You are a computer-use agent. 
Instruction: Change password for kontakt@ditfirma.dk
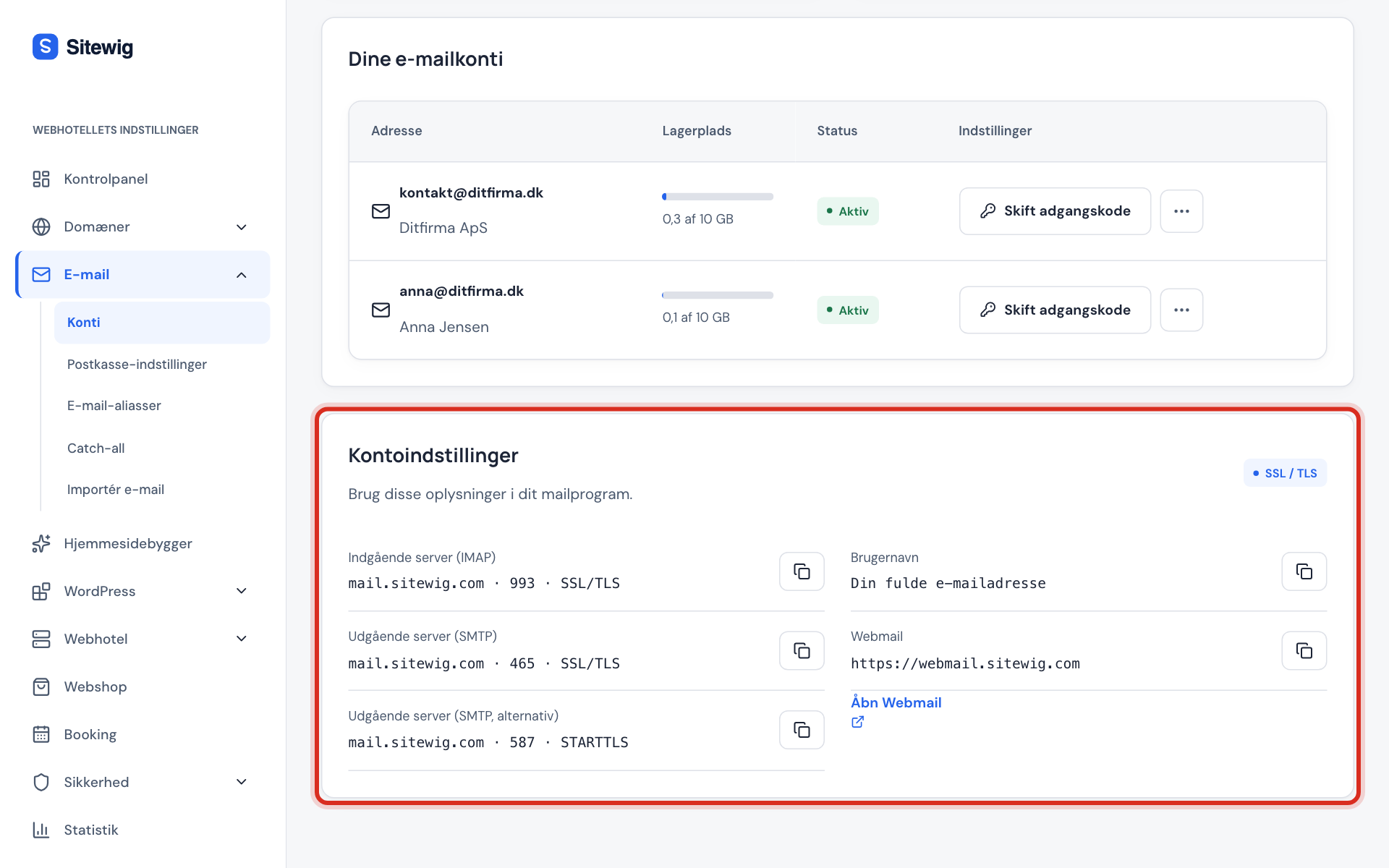tap(1055, 211)
